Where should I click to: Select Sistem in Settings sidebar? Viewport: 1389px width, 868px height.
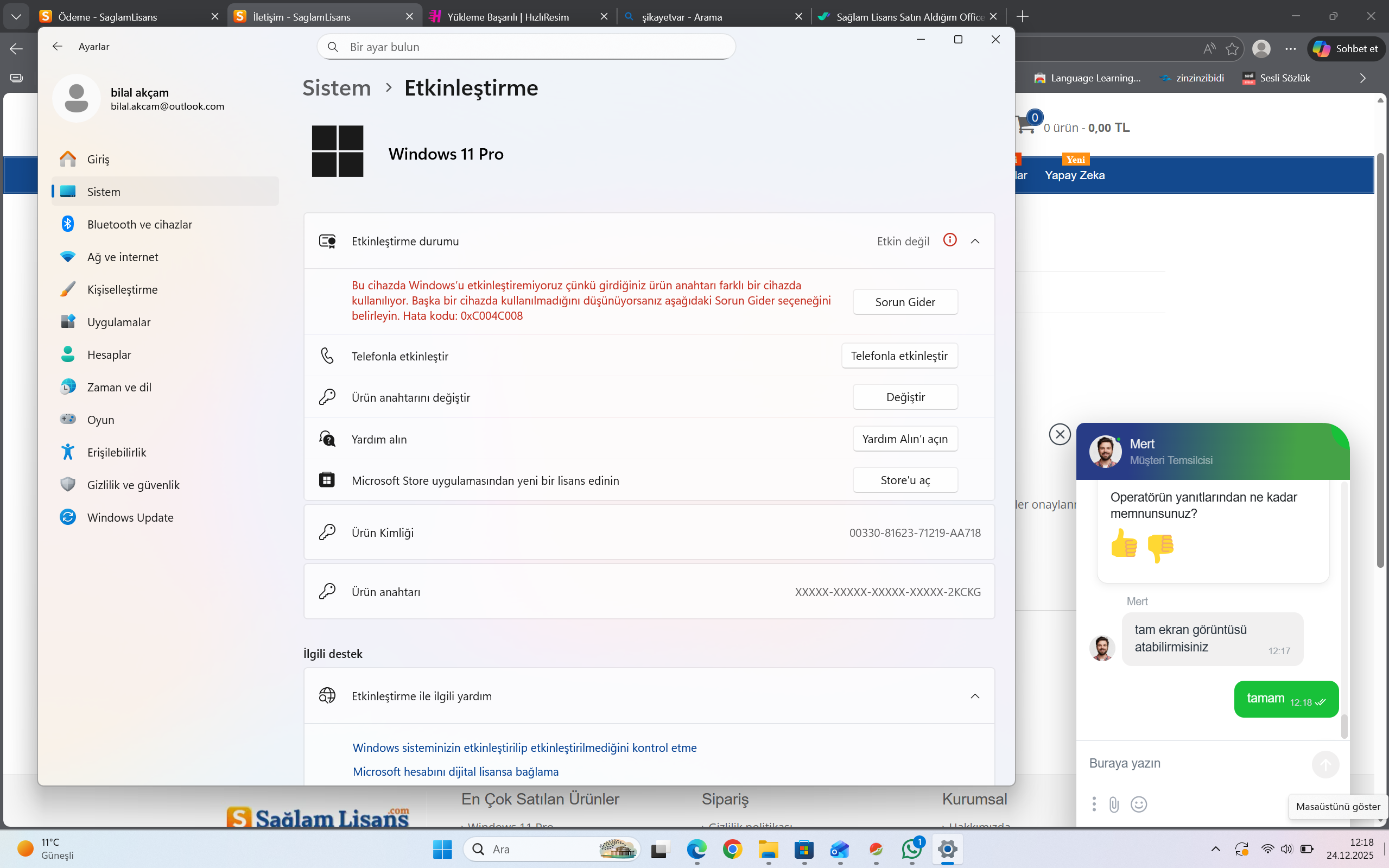tap(166, 192)
